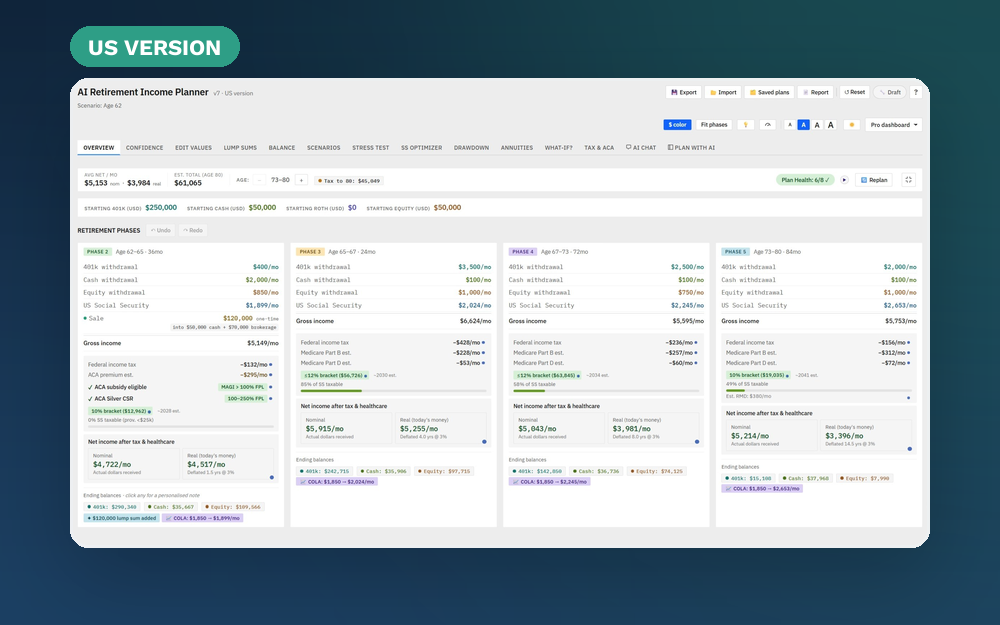Screen dimensions: 1000x625
Task: Select the Phase 4 badge
Action: coord(523,252)
